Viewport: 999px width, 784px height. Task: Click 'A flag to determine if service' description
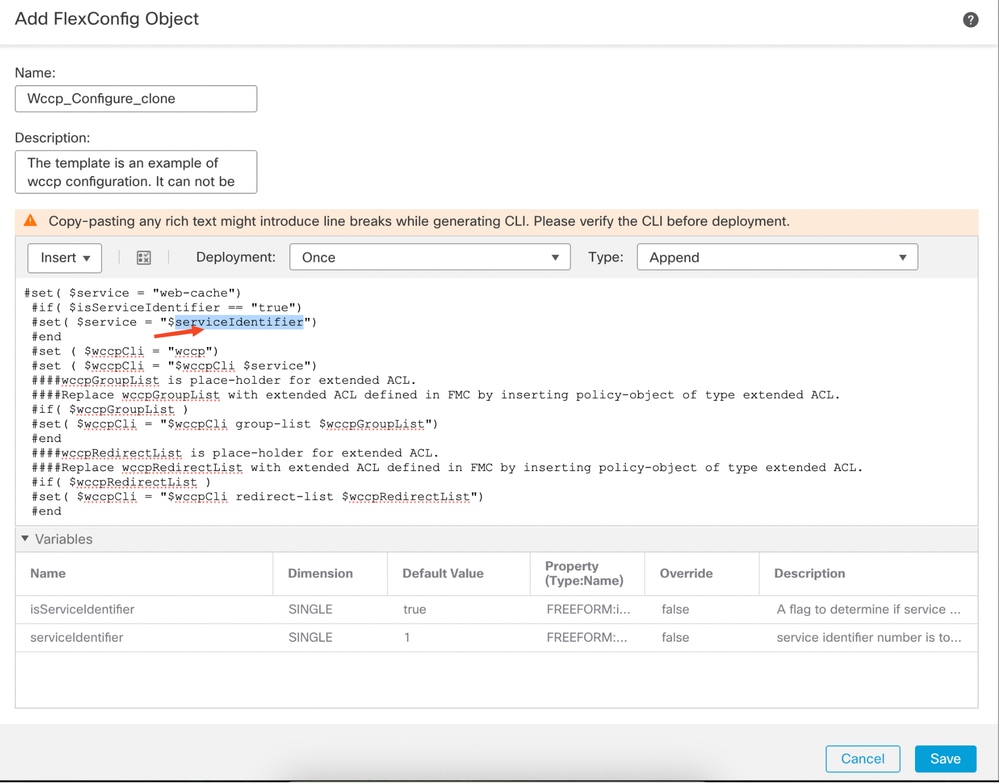(x=868, y=609)
